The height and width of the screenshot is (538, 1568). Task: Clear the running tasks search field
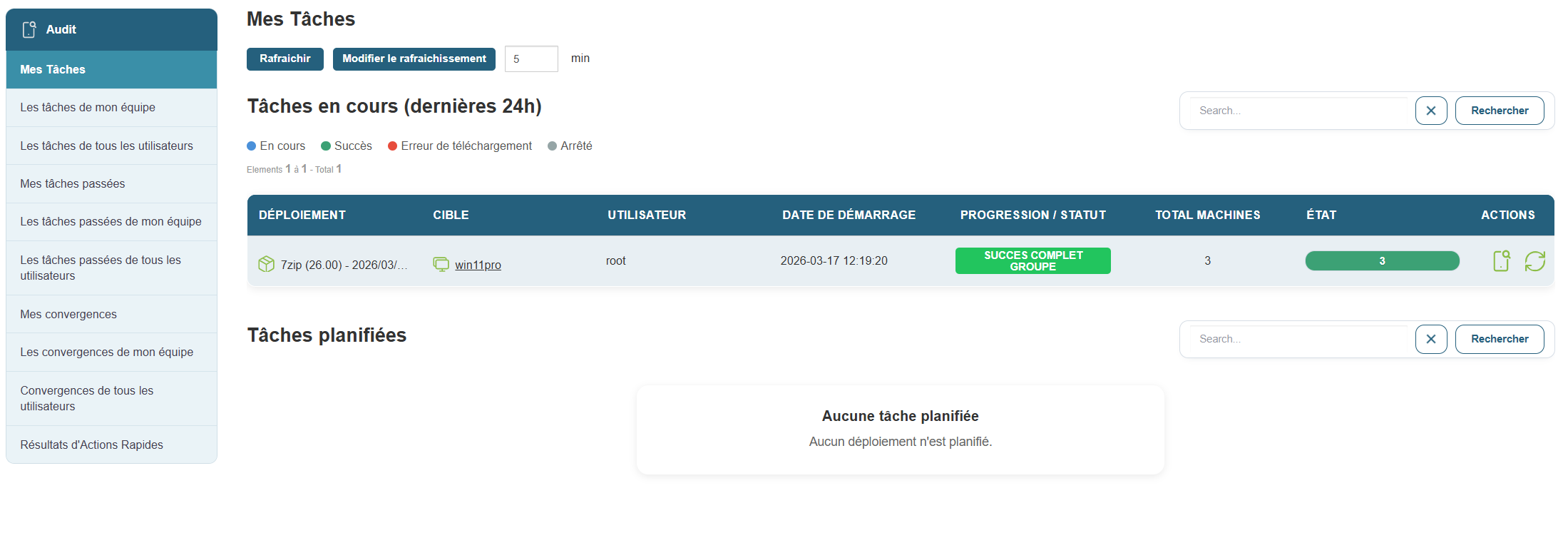click(x=1430, y=111)
